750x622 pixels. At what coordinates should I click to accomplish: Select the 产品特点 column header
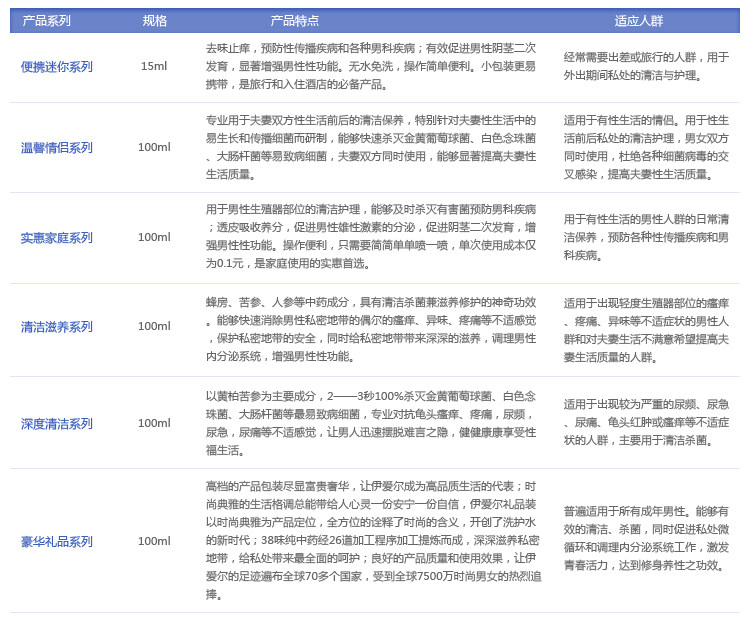point(295,20)
